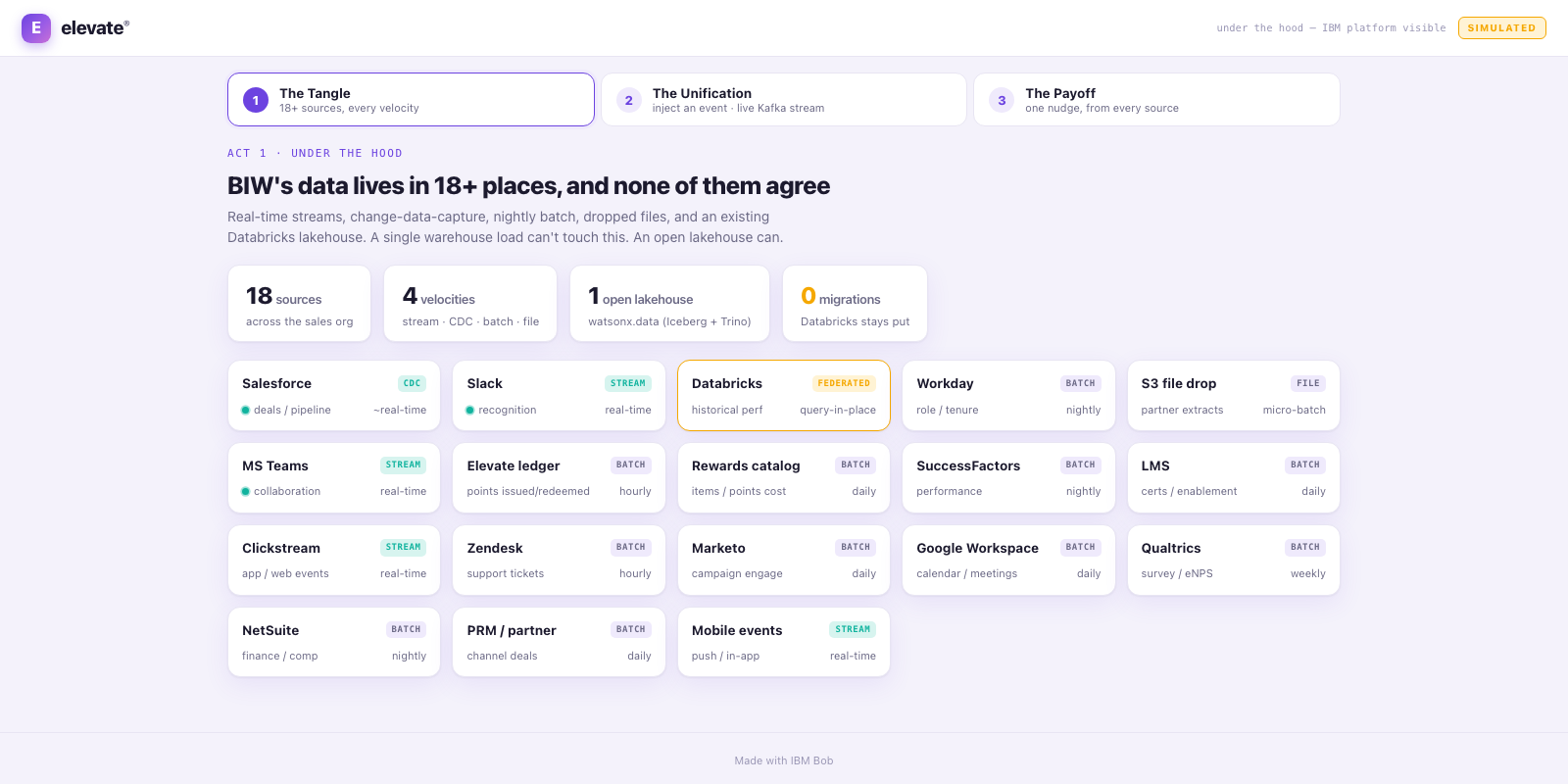Select the SuccessFactors card

coord(1008,477)
